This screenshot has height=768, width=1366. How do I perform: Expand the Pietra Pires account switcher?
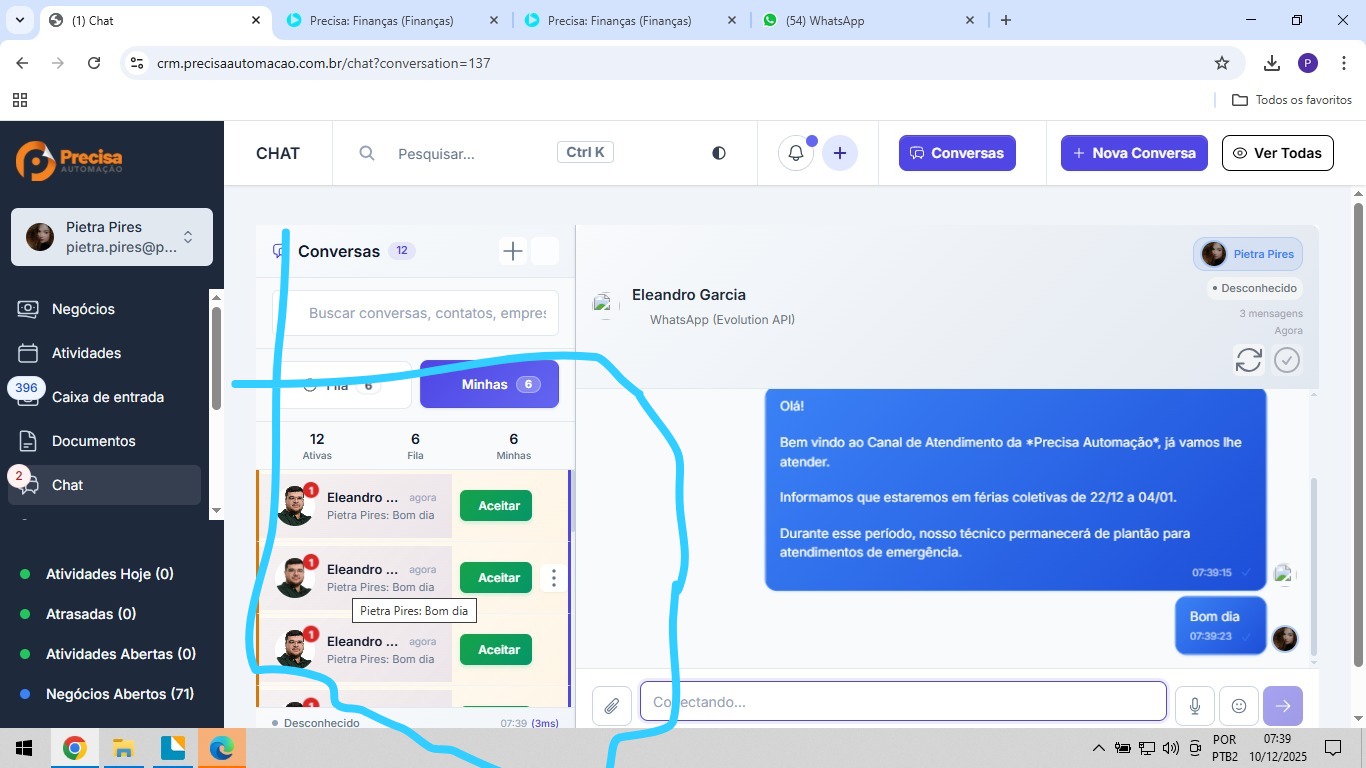[187, 237]
